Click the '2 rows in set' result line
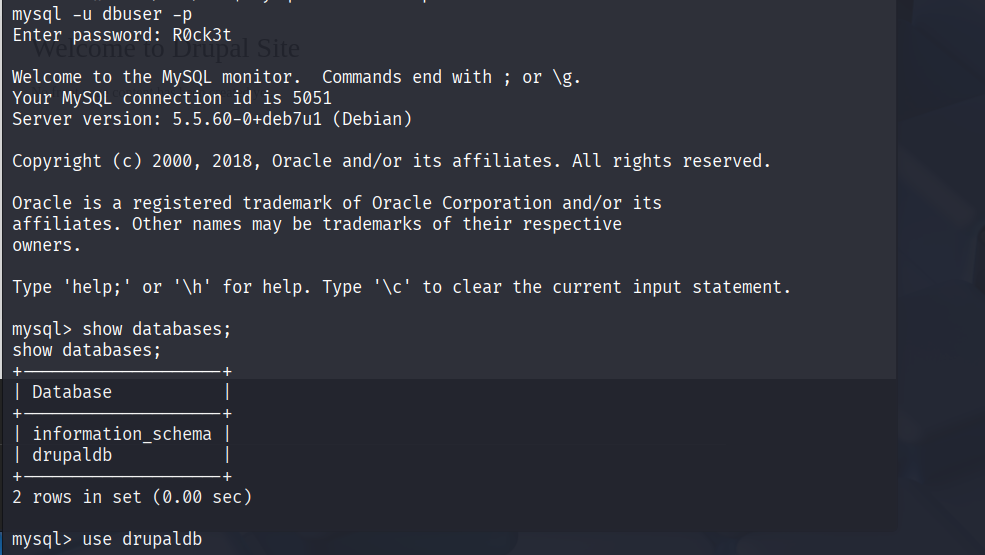The width and height of the screenshot is (985, 555). click(132, 497)
